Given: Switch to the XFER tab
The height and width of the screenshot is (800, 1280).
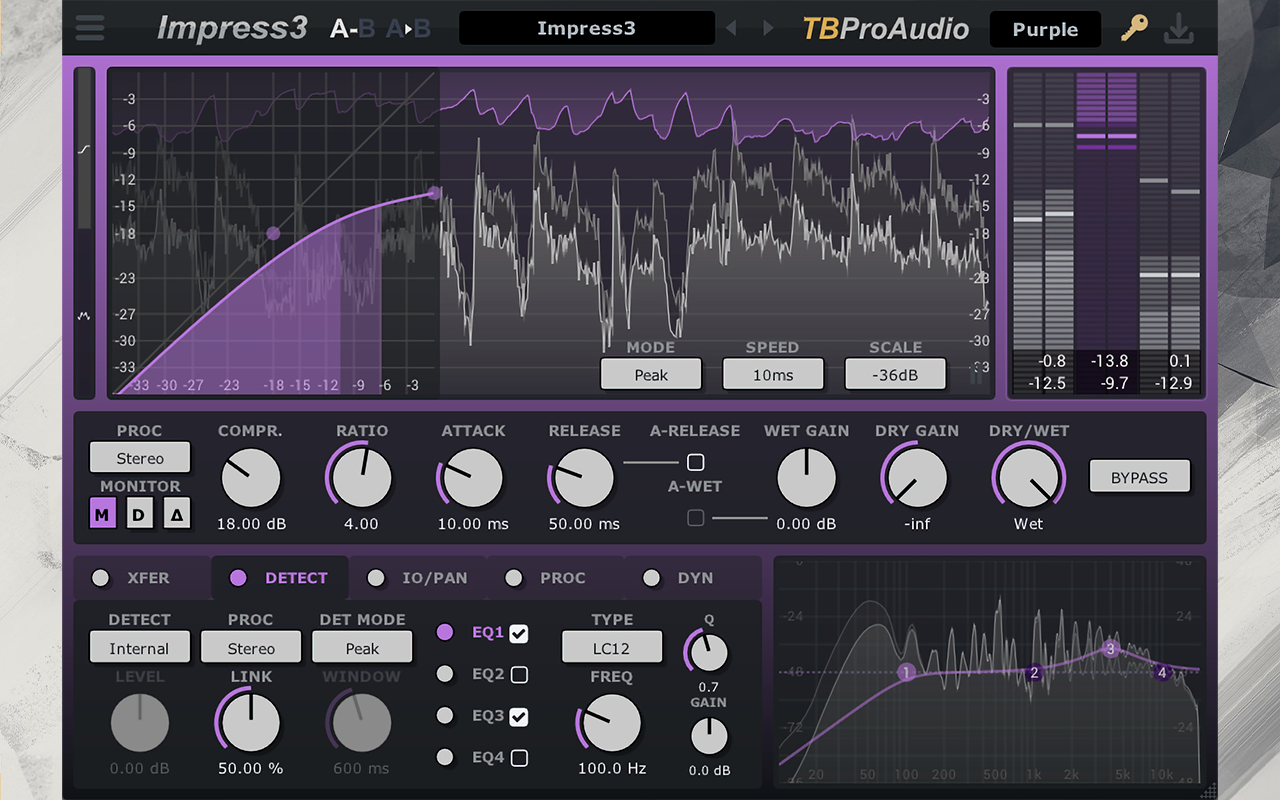Looking at the screenshot, I should (140, 578).
